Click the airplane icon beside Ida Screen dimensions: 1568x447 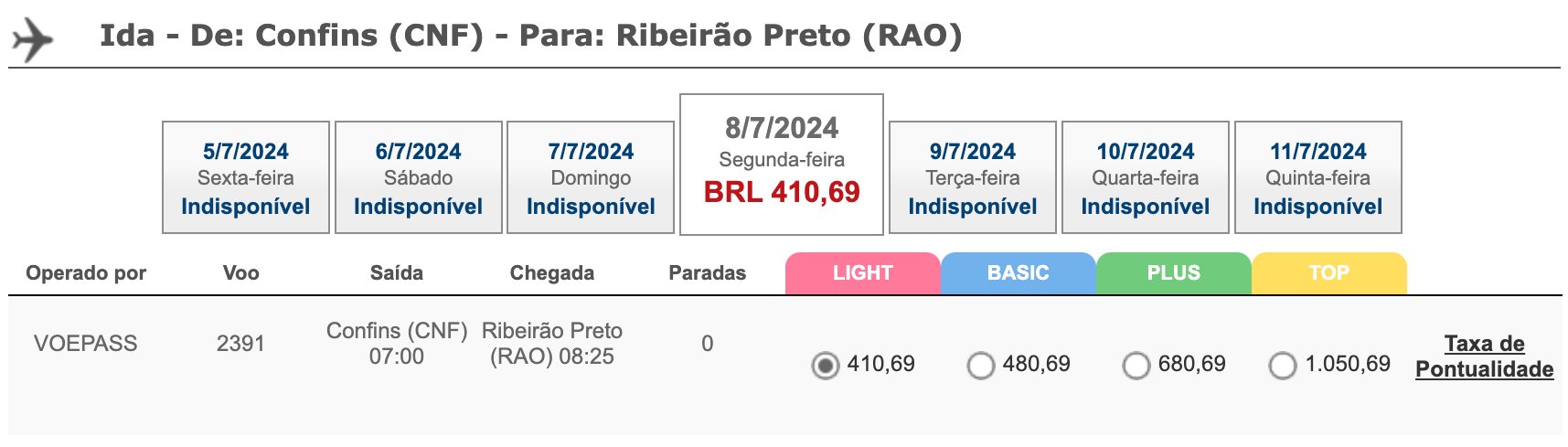33,40
